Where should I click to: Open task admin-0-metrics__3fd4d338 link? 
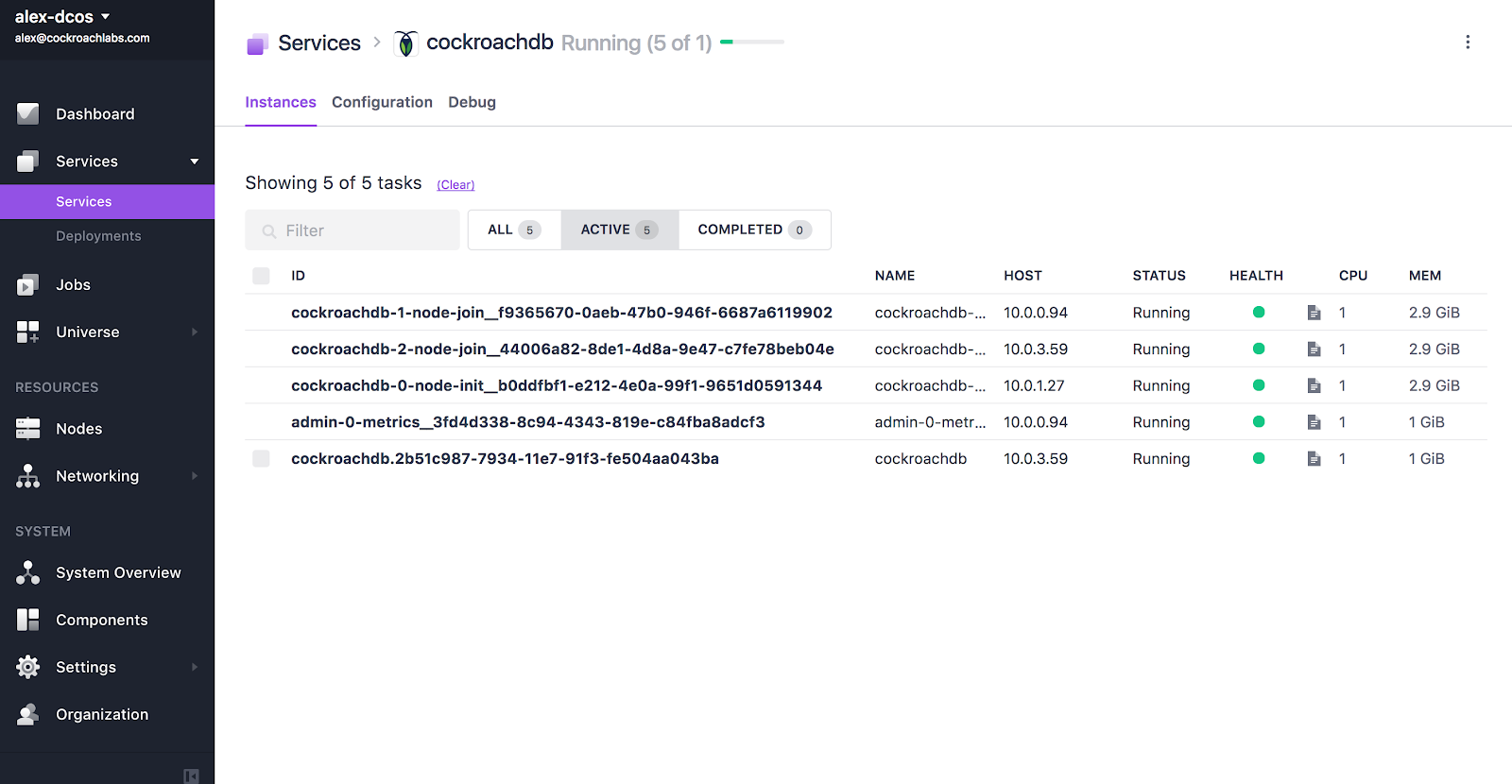[x=528, y=422]
